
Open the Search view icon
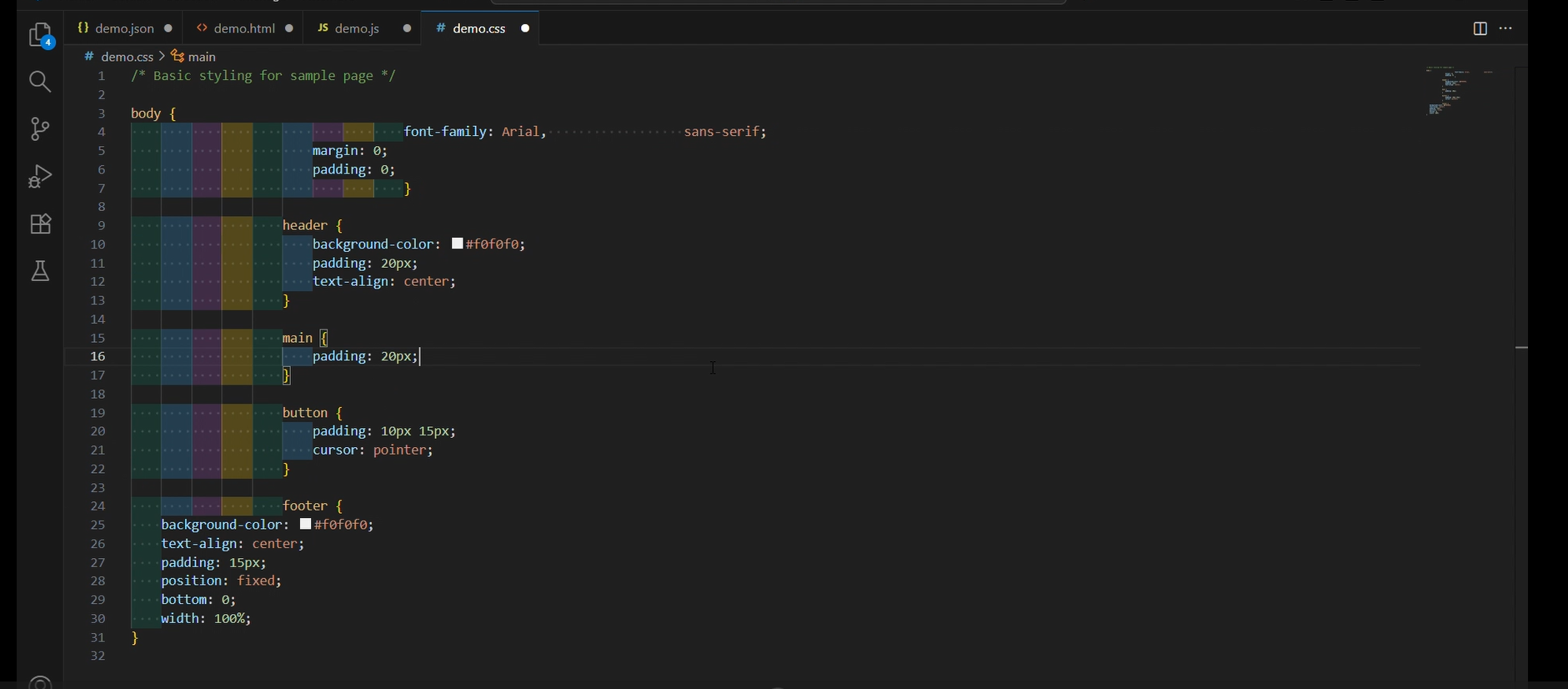[40, 82]
